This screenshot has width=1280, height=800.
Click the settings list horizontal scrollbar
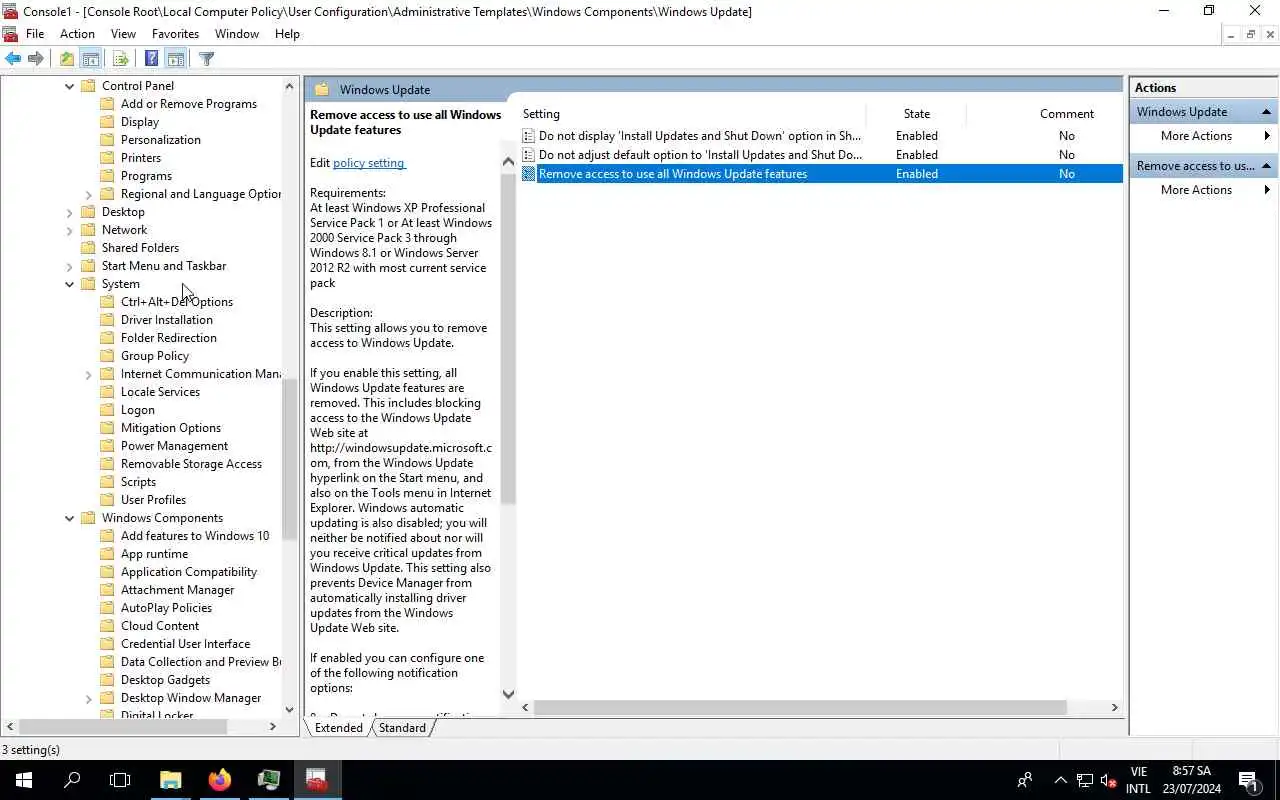[x=800, y=707]
